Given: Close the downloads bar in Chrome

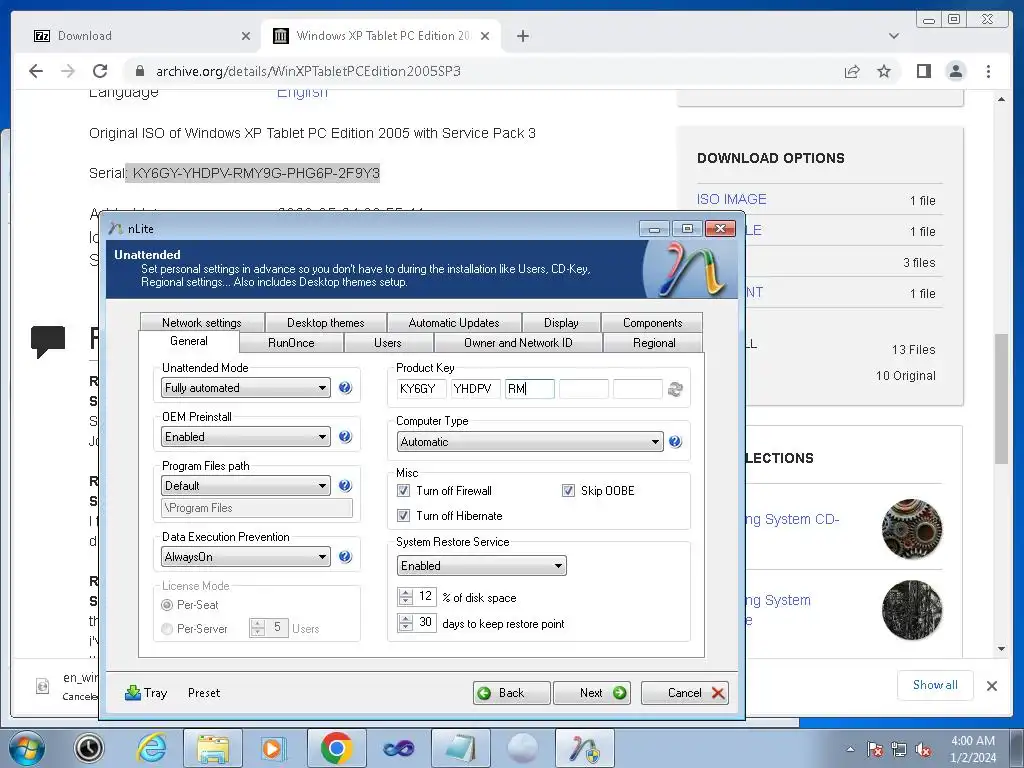Looking at the screenshot, I should pos(991,686).
